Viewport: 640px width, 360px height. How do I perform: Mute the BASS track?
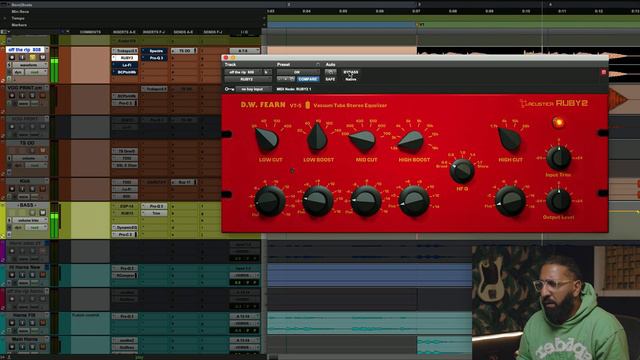[x=42, y=213]
